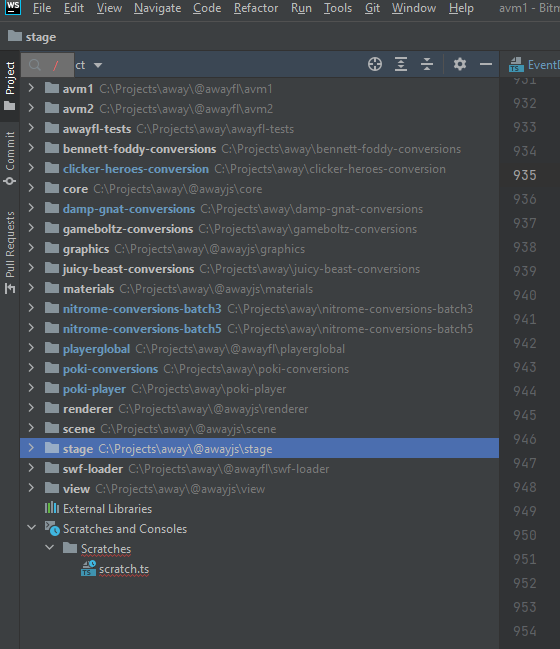Viewport: 560px width, 649px height.
Task: Select nitrome-conversions-batch3 folder
Action: 260,309
